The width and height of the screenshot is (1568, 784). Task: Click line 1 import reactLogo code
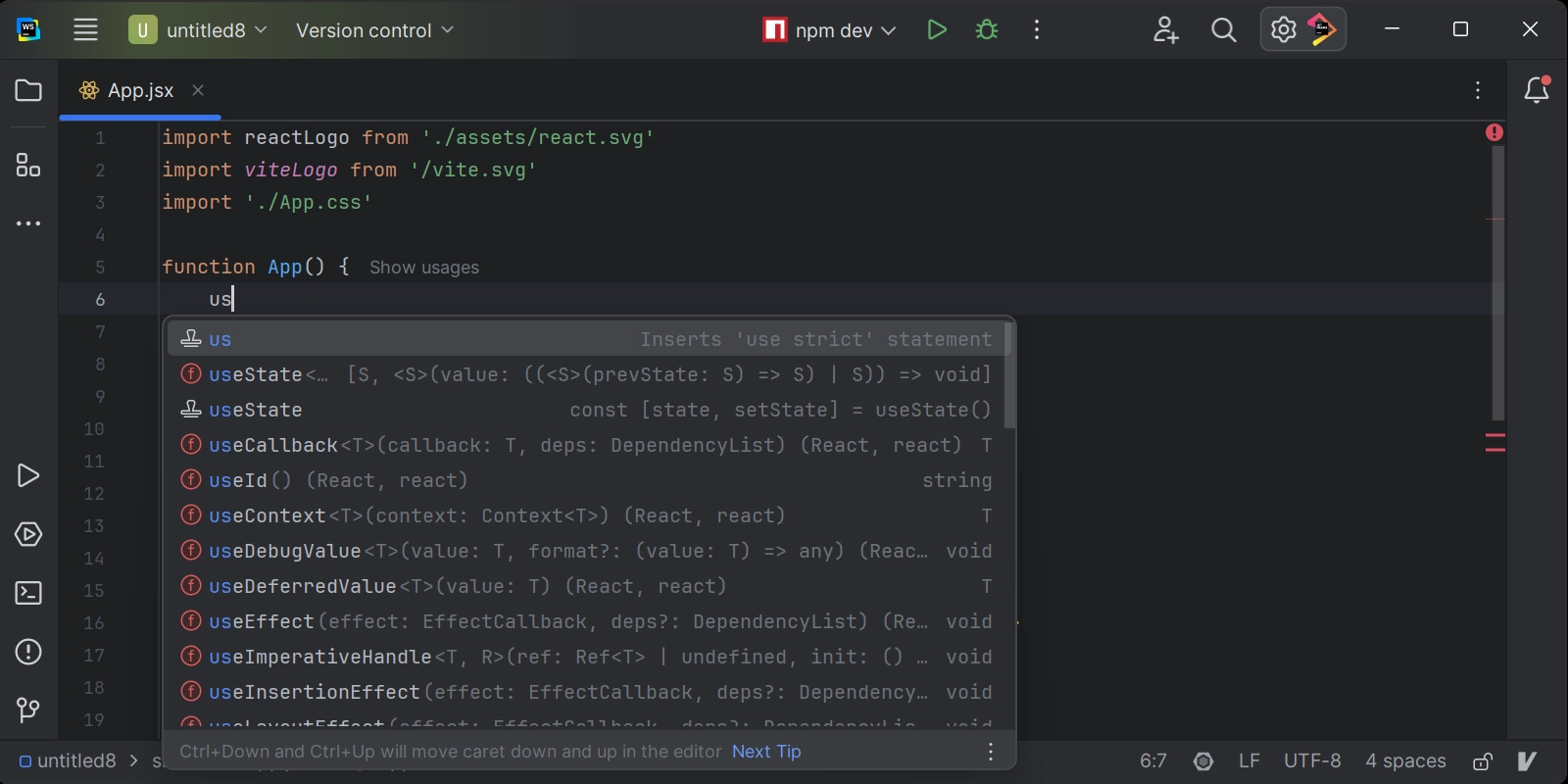click(408, 138)
